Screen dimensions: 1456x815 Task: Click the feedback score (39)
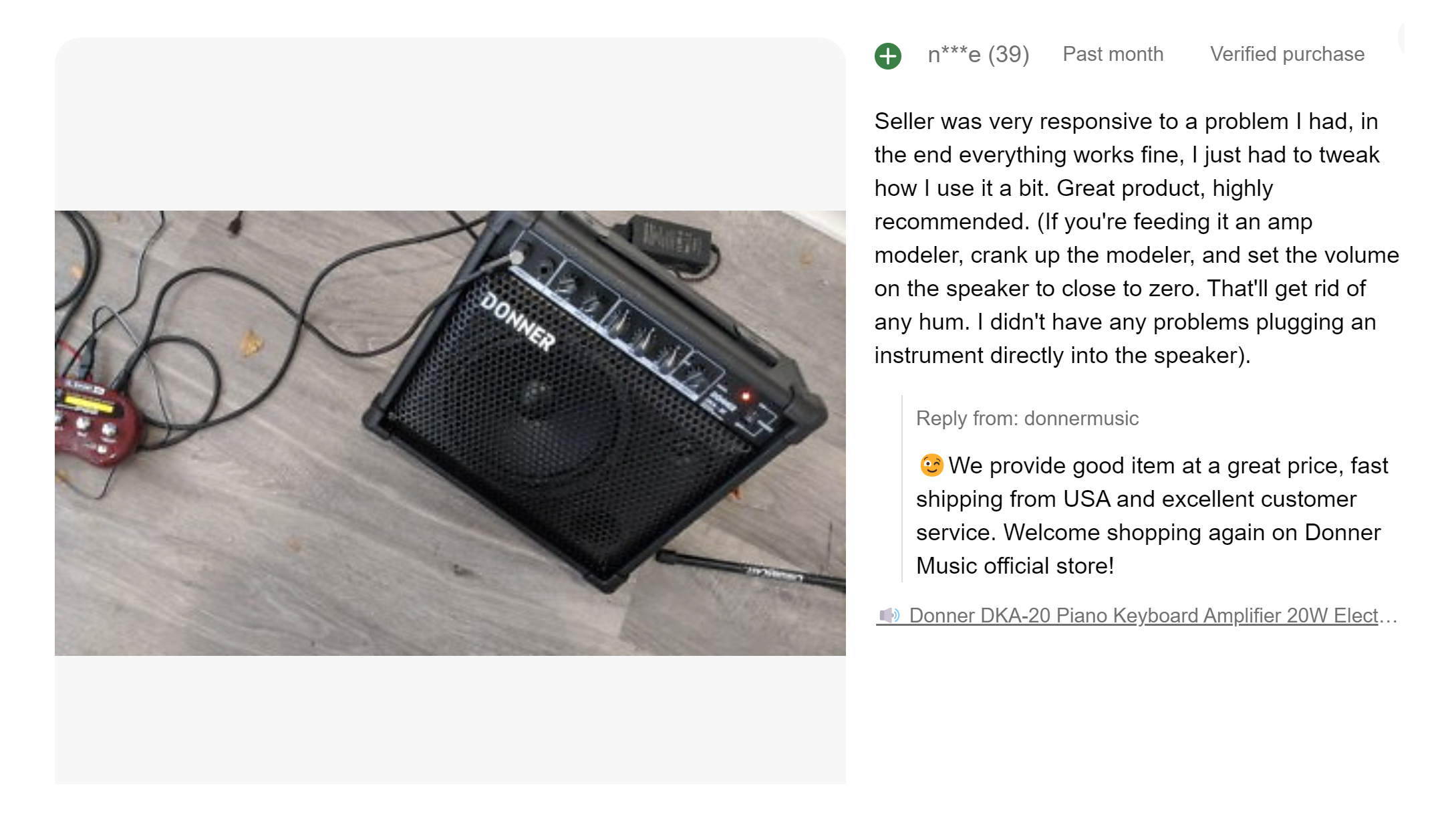click(x=1008, y=55)
